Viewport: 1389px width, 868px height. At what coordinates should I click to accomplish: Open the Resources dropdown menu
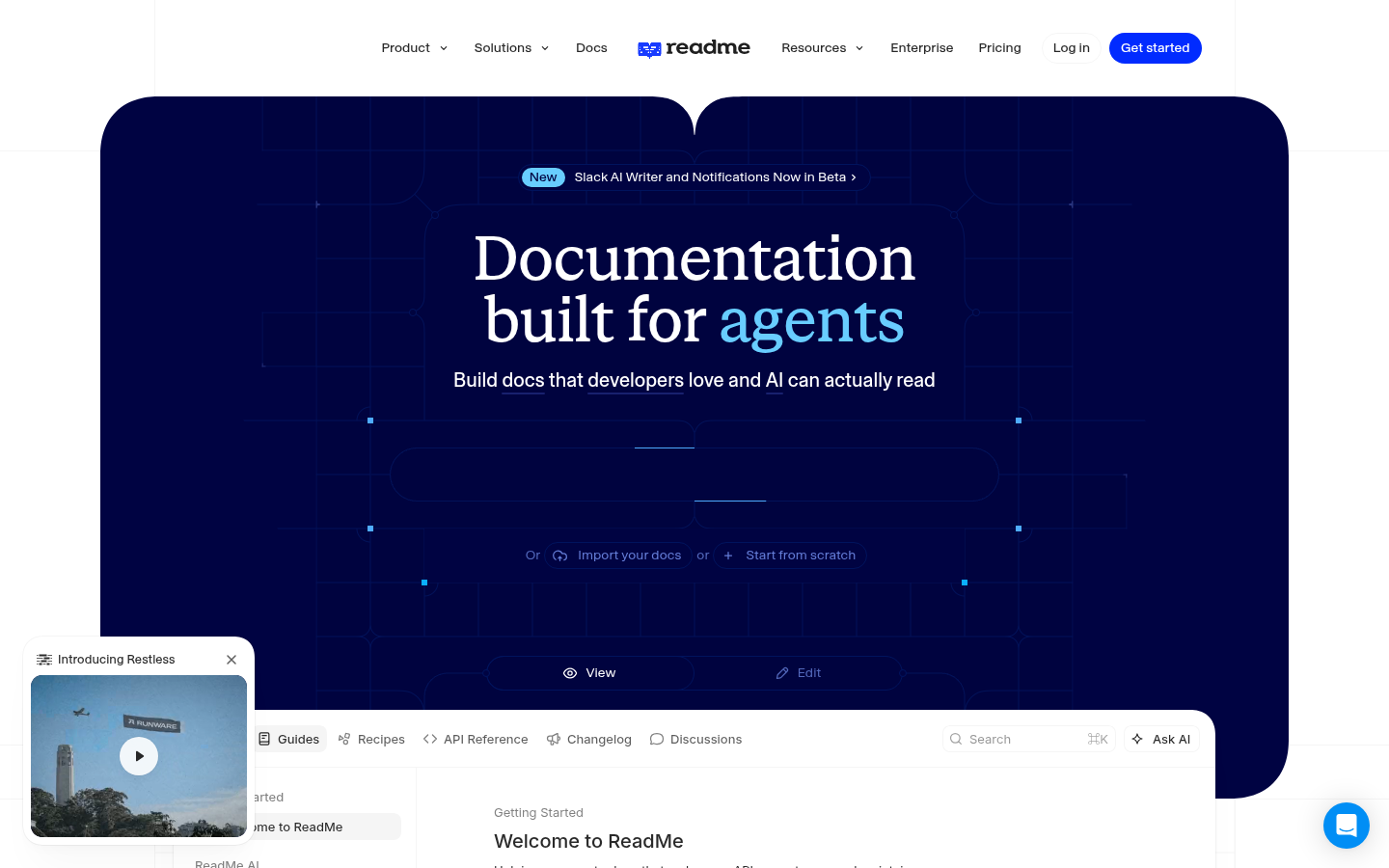tap(822, 48)
